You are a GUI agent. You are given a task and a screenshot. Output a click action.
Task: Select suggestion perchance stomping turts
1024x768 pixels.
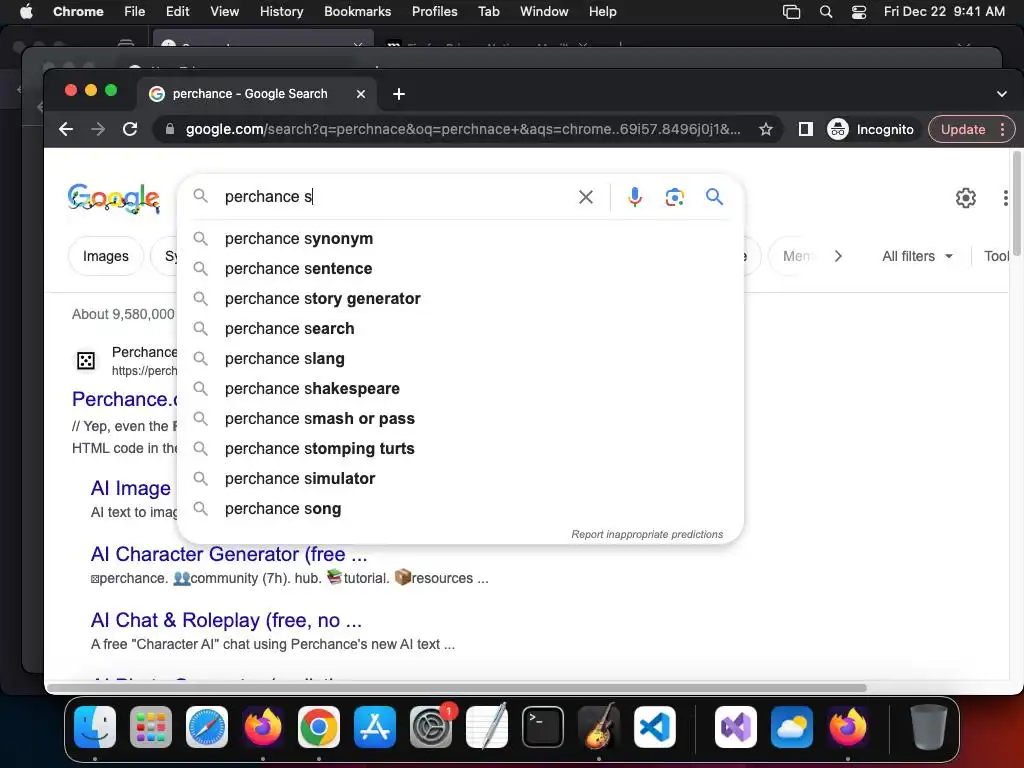point(460,449)
